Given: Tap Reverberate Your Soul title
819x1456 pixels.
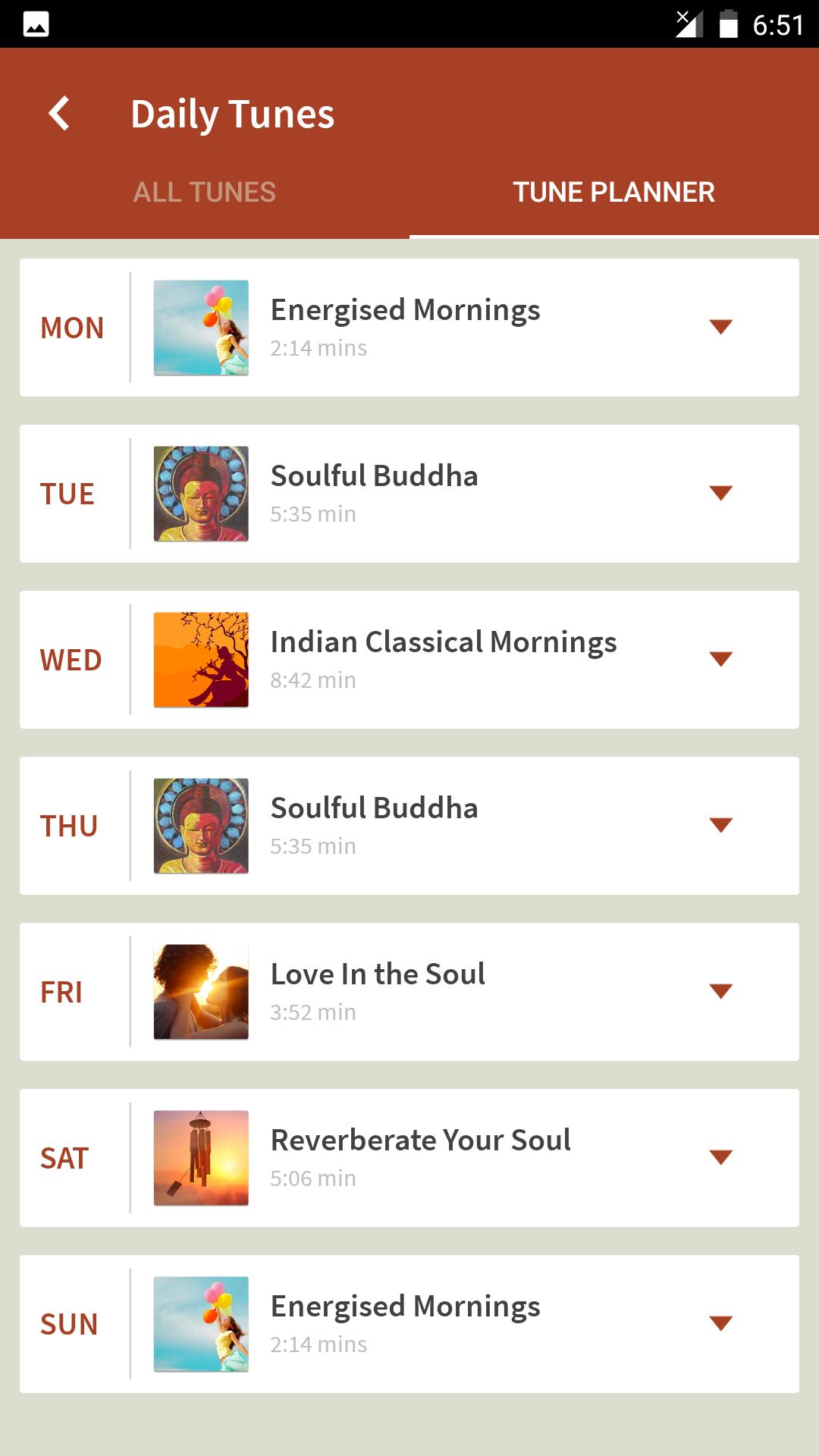Looking at the screenshot, I should tap(421, 1141).
